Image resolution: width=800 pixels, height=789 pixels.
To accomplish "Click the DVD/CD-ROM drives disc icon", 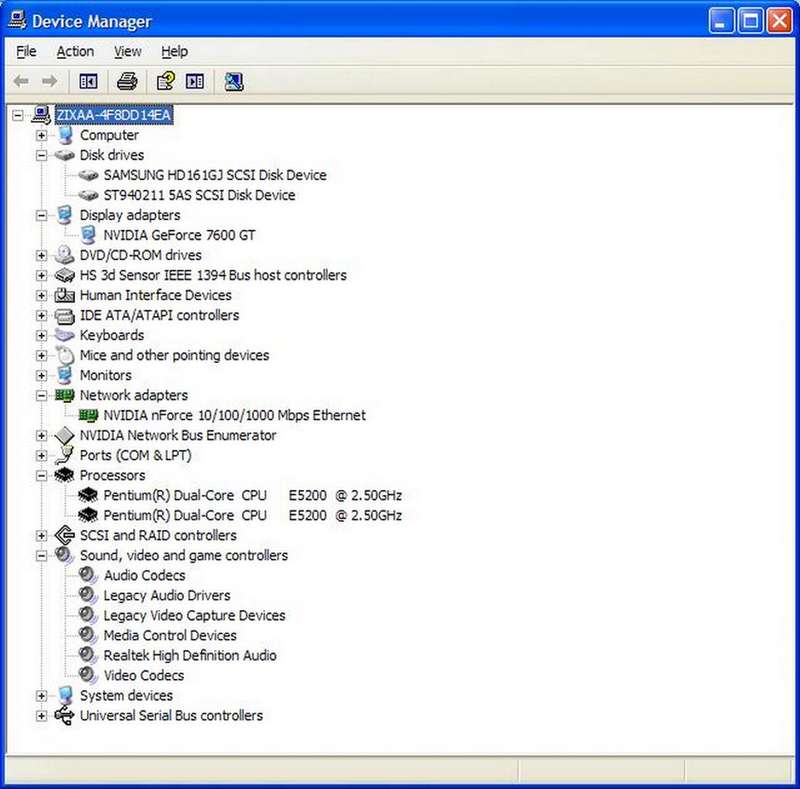I will tap(64, 255).
